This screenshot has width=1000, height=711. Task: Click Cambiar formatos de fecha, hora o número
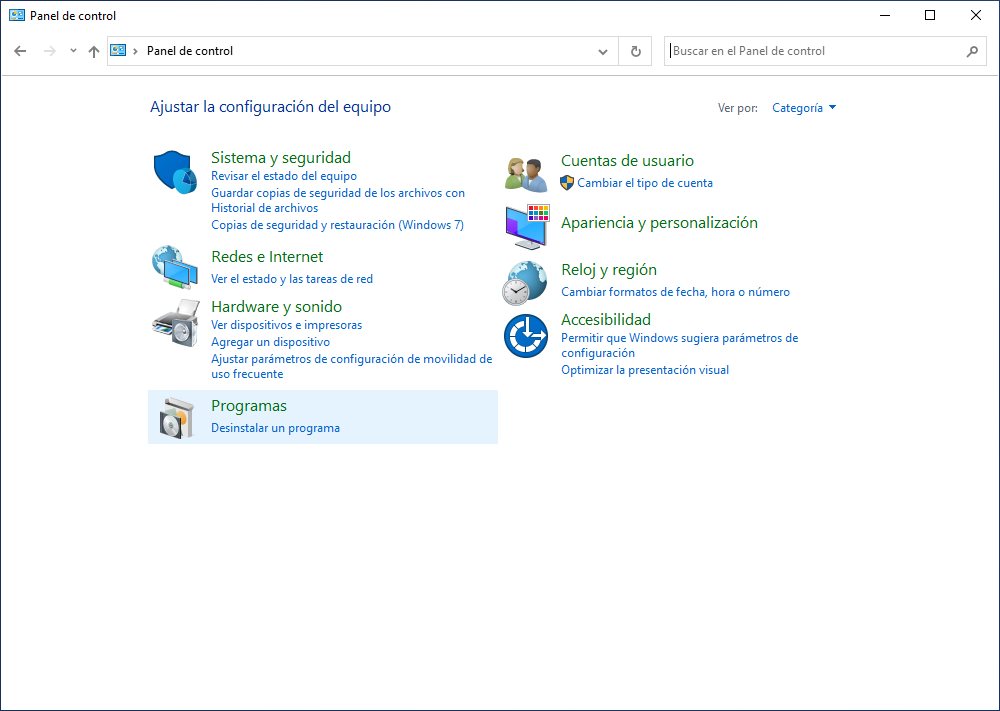tap(675, 292)
